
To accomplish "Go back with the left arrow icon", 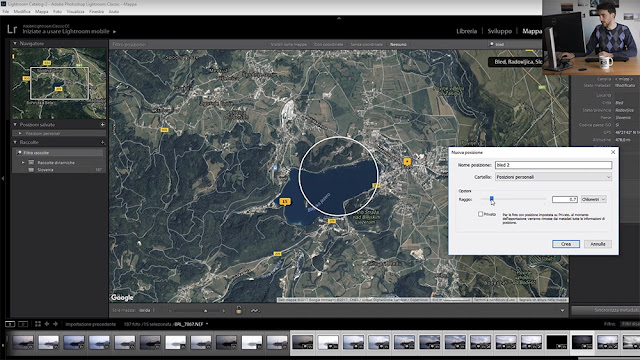I will [x=47, y=324].
